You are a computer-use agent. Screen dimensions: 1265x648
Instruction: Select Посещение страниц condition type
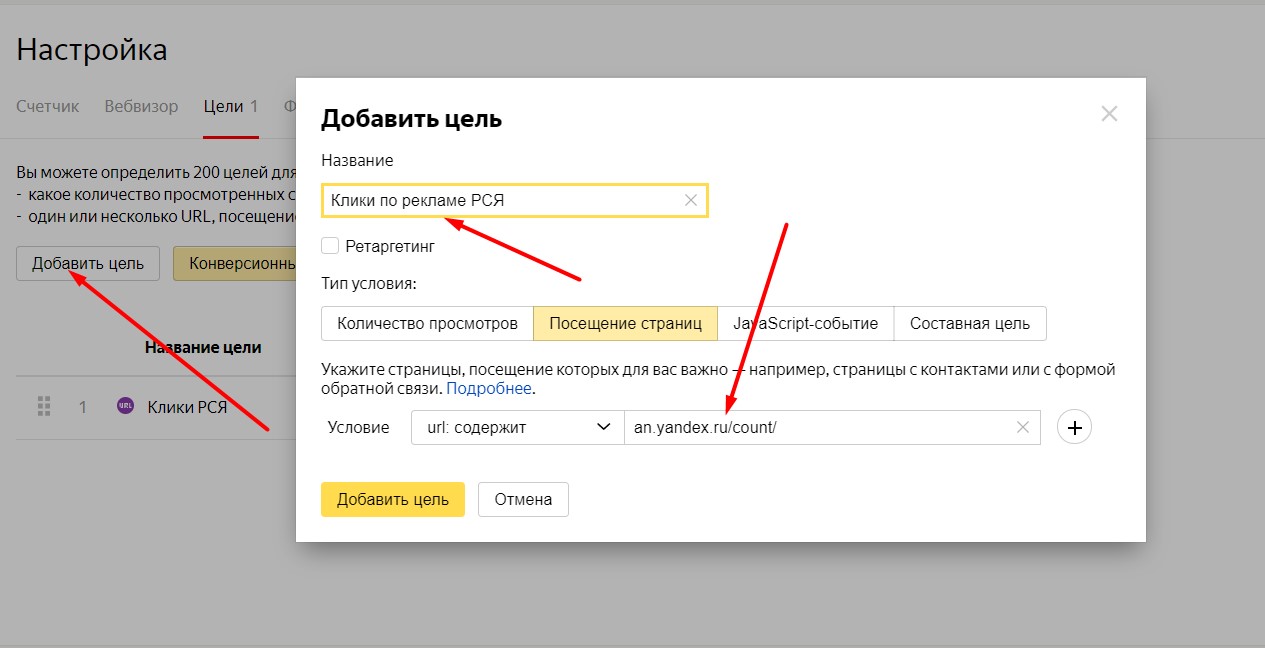point(625,323)
